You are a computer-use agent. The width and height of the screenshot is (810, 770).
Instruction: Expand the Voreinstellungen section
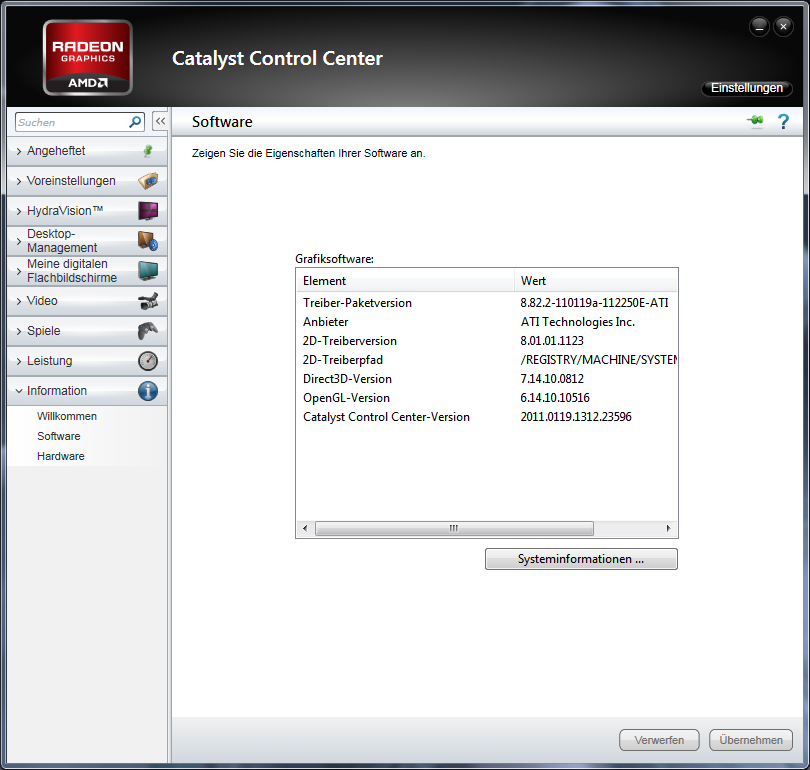click(x=87, y=181)
